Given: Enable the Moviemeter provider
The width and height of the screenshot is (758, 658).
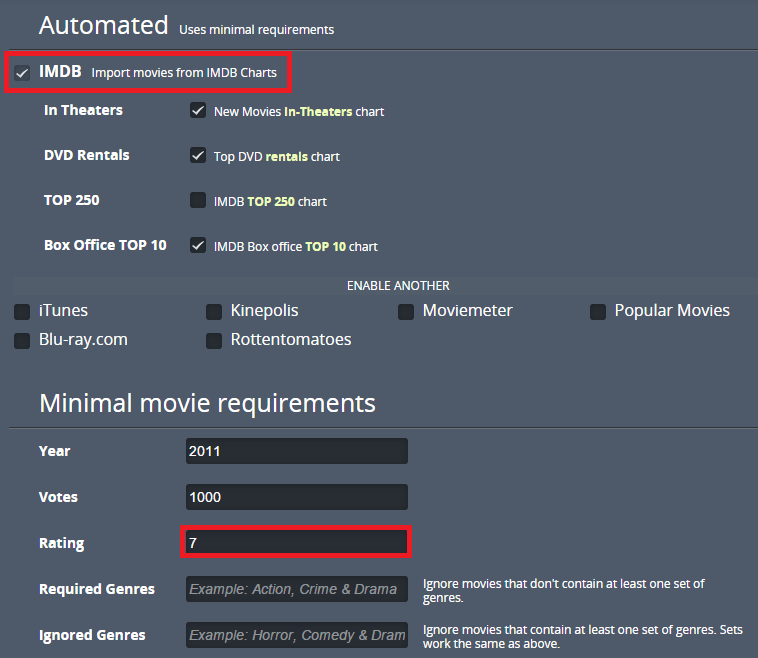Looking at the screenshot, I should pyautogui.click(x=406, y=312).
